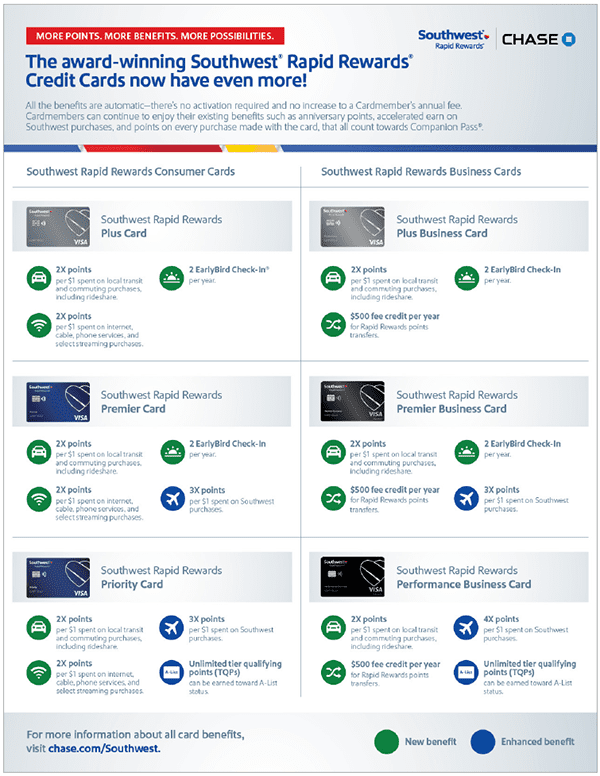This screenshot has width=600, height=776.
Task: Click the car icon under Plus Card
Action: click(x=39, y=278)
